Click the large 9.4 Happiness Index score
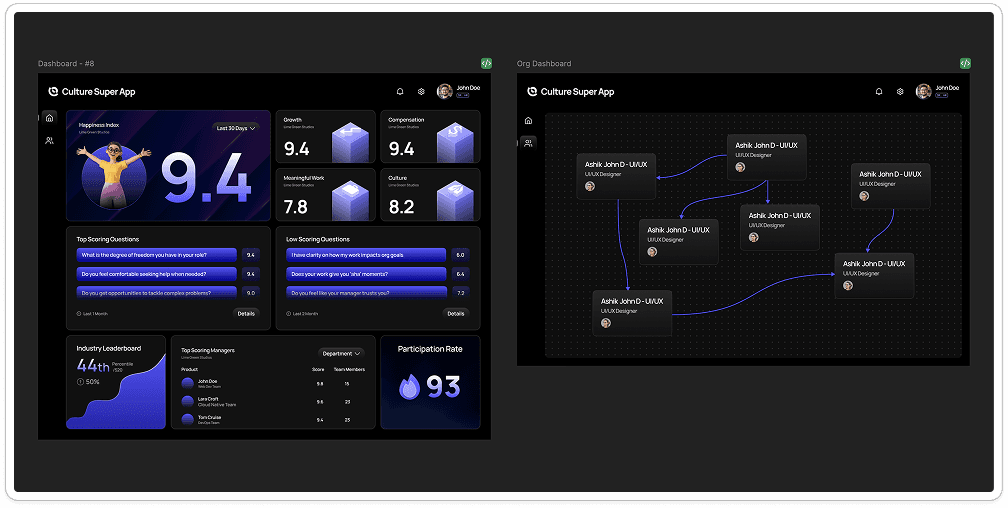Image resolution: width=1008 pixels, height=508 pixels. 206,177
